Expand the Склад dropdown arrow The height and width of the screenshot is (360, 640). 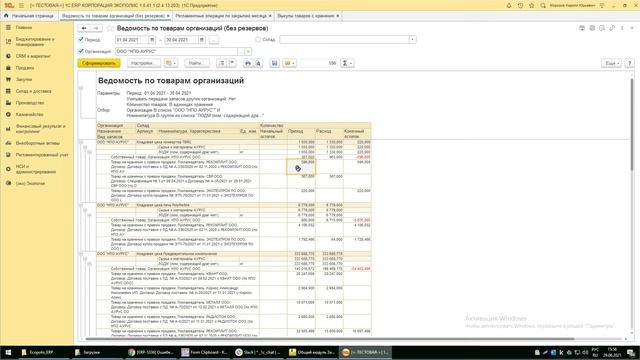pos(413,40)
